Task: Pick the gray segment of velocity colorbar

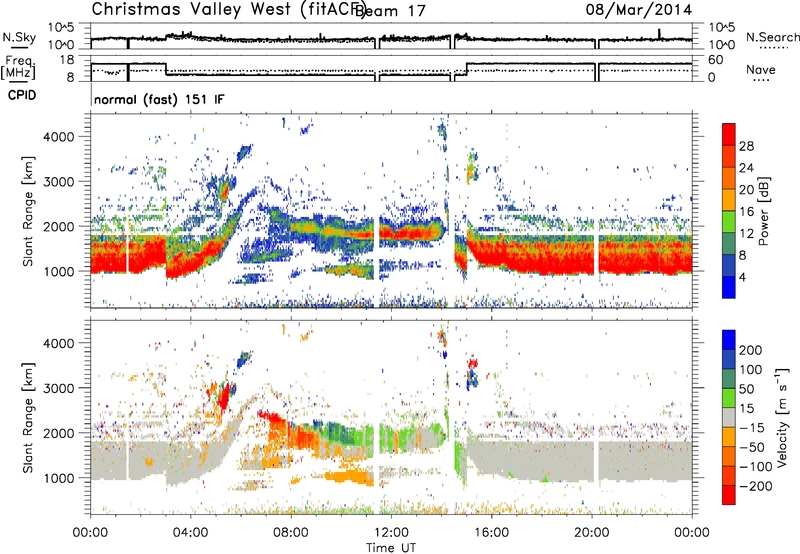Action: tap(729, 418)
